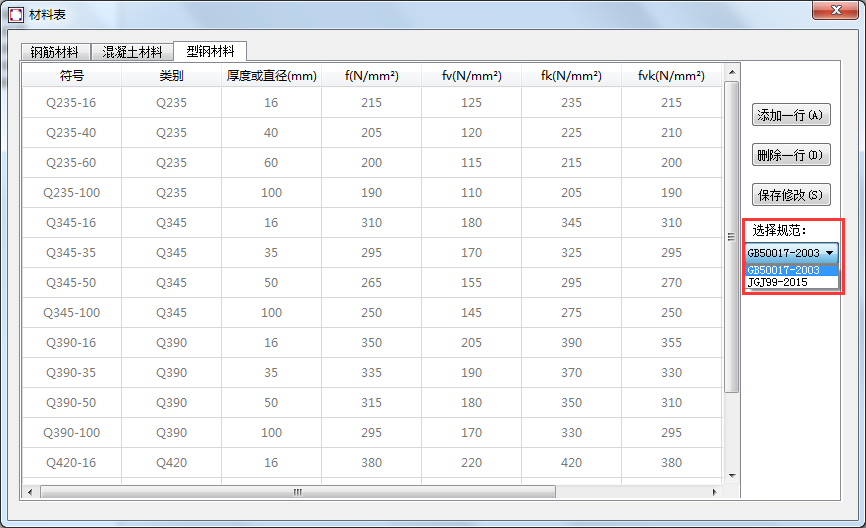Click the vertical scrollbar up arrow

pyautogui.click(x=732, y=71)
